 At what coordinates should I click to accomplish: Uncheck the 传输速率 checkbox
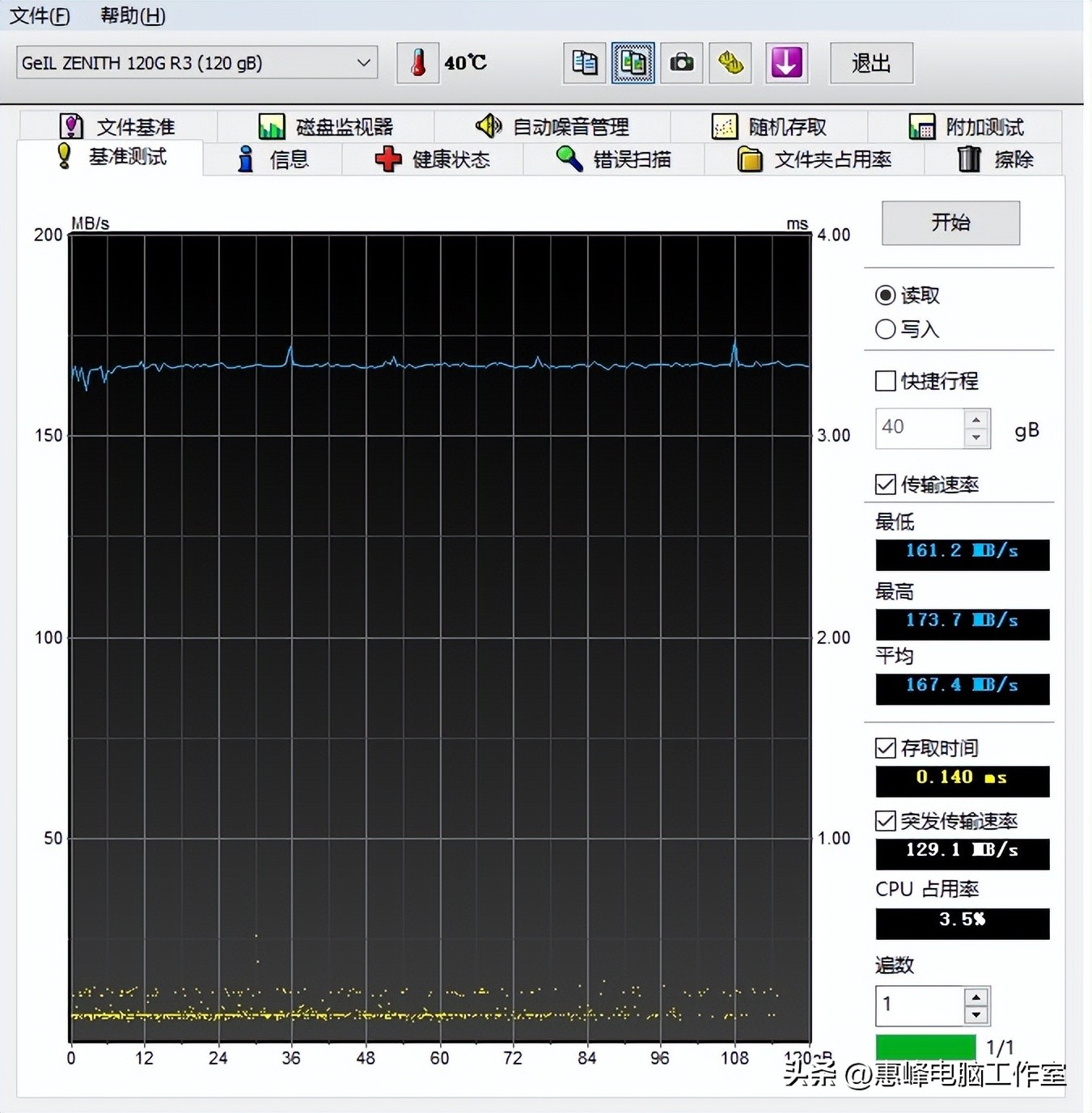click(885, 485)
